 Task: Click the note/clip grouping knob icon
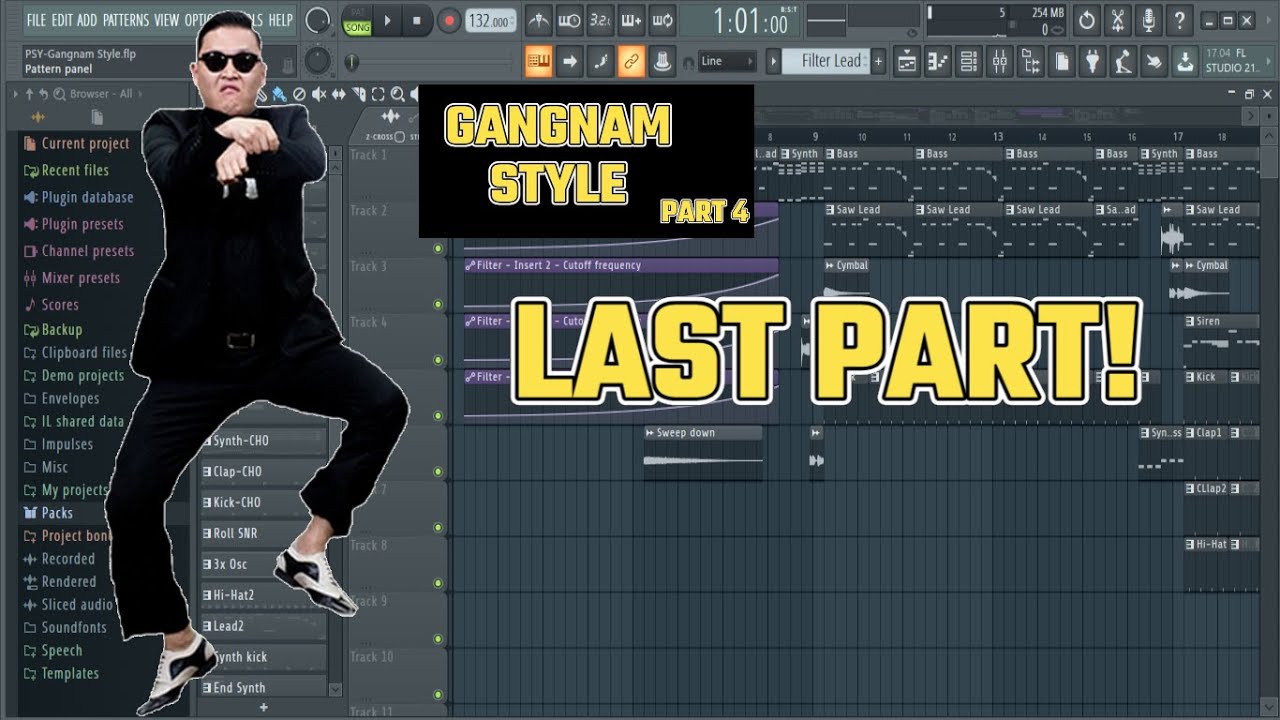coord(661,62)
